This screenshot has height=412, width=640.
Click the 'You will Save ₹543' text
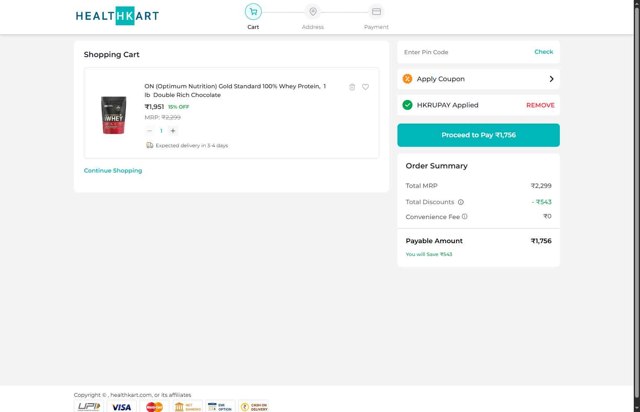[x=429, y=254]
